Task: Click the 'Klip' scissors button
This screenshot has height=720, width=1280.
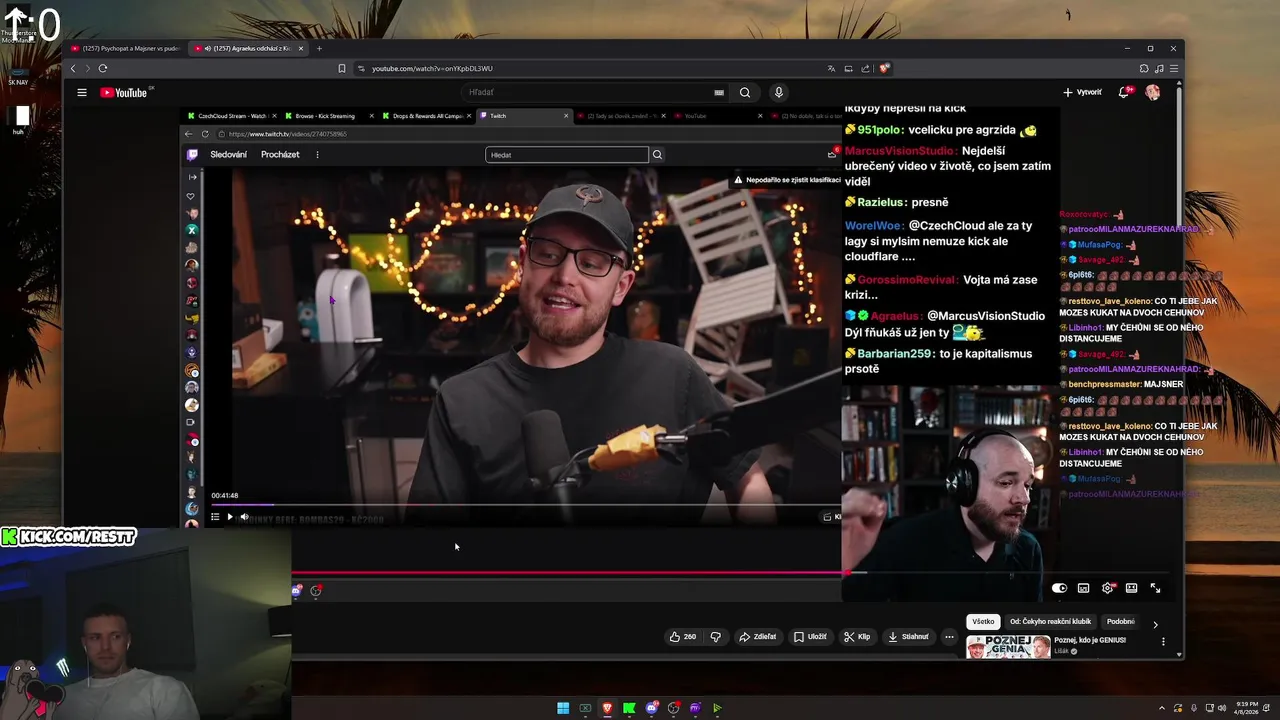Action: click(x=856, y=636)
